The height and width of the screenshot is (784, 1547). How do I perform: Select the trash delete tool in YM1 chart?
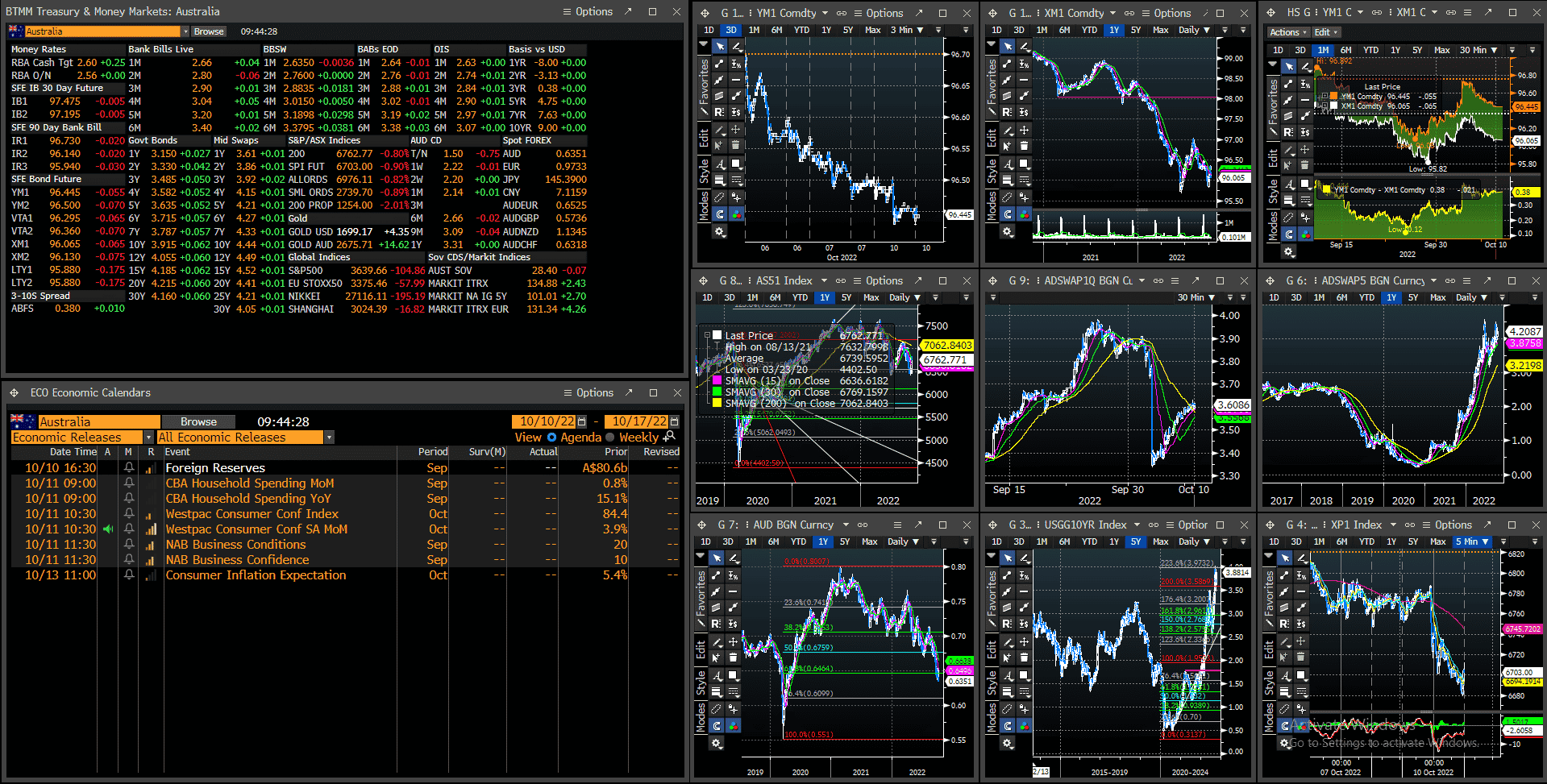click(x=736, y=146)
